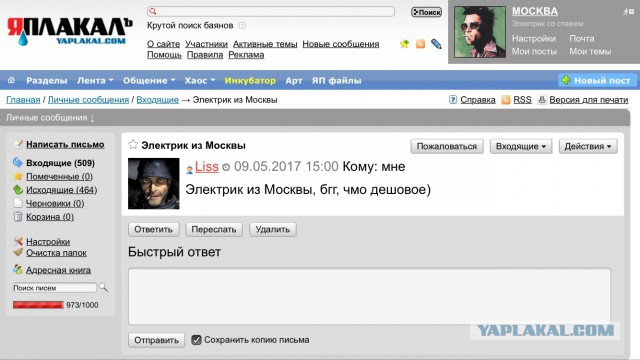
Task: Click the 'Удалить' button
Action: 273,229
